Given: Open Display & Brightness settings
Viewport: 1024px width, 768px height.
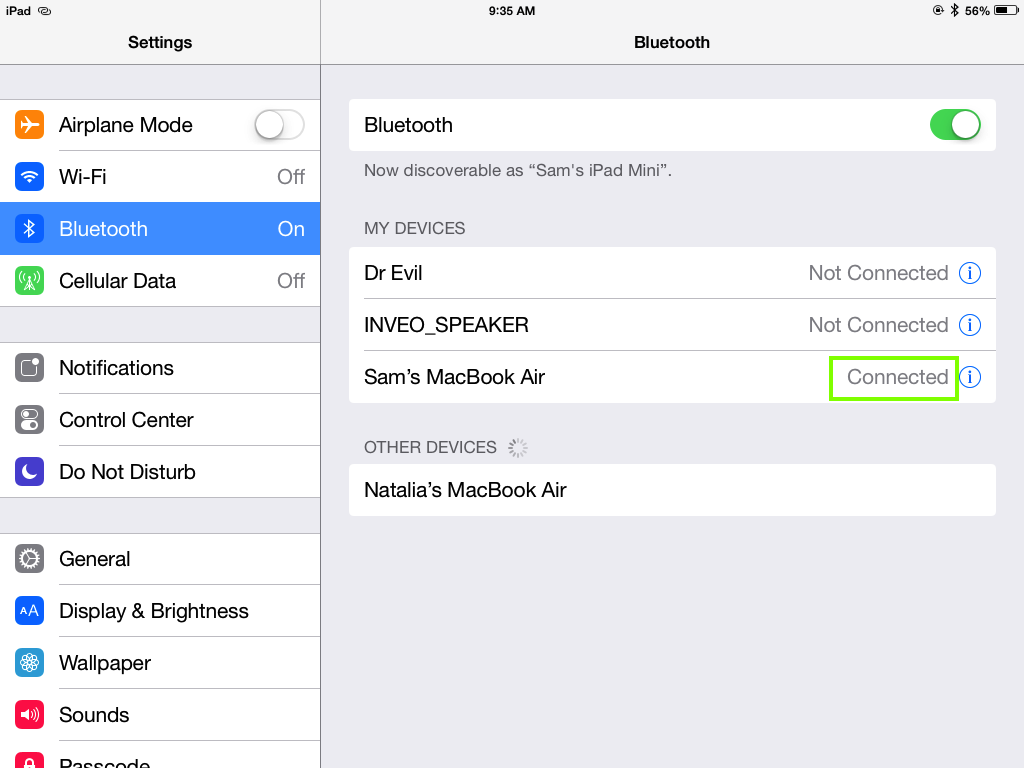Looking at the screenshot, I should (154, 611).
